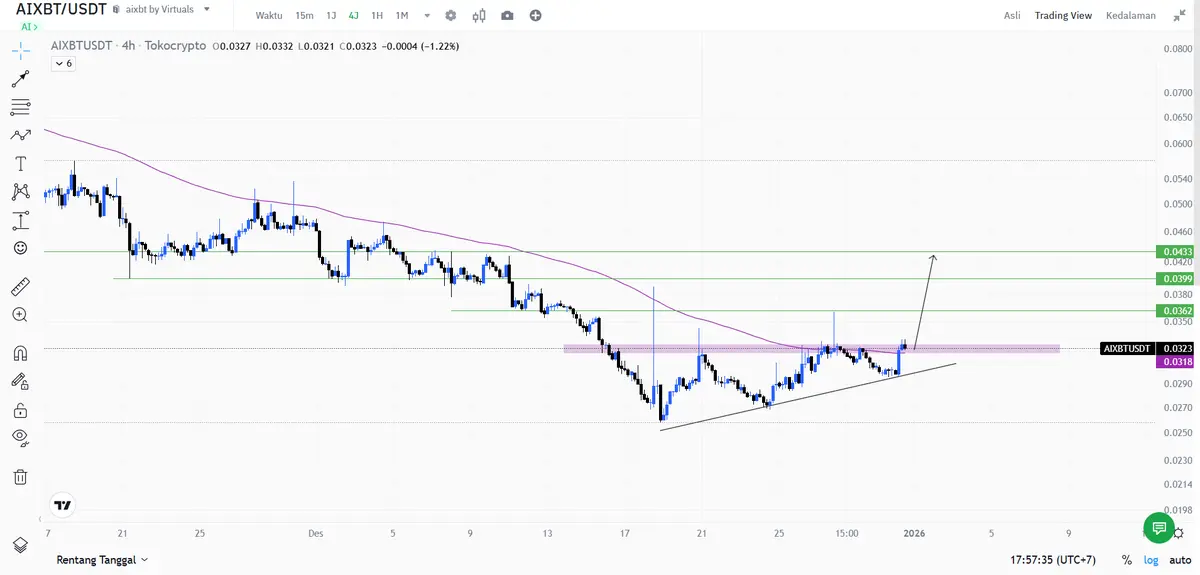Expand more timeframe options dropdown arrow
The width and height of the screenshot is (1200, 575).
click(428, 15)
